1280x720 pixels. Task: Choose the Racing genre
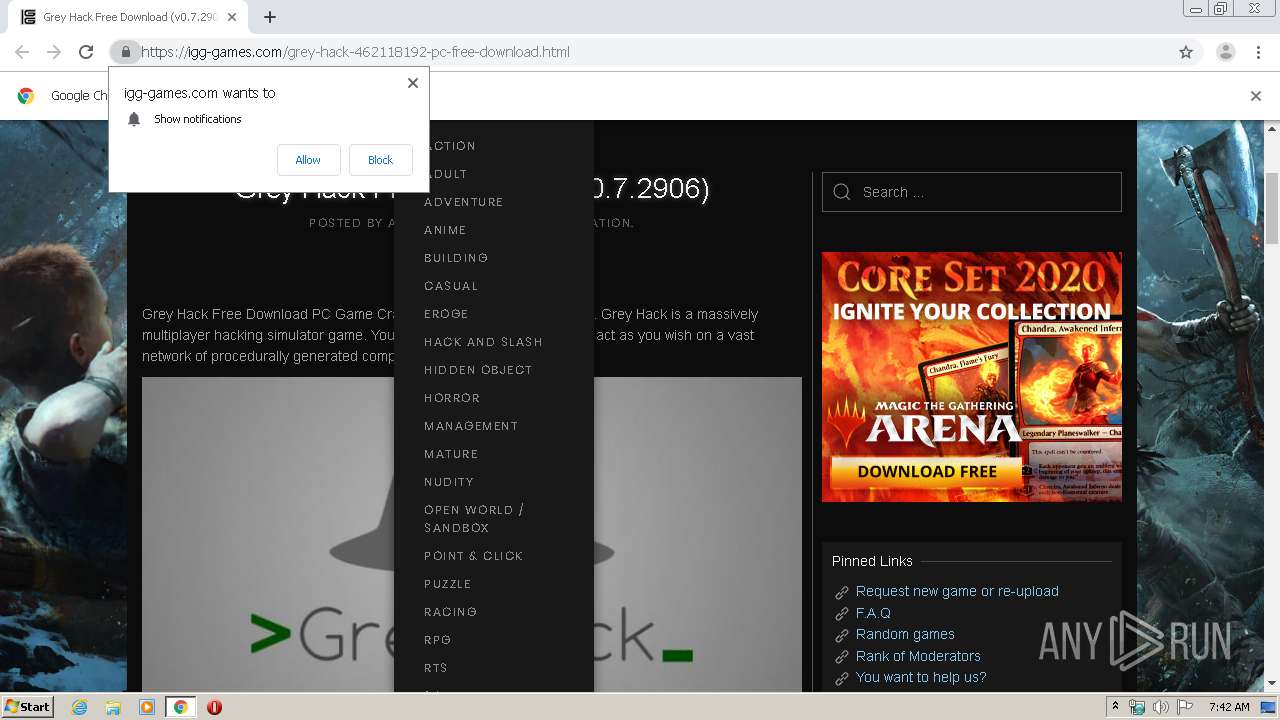tap(450, 612)
